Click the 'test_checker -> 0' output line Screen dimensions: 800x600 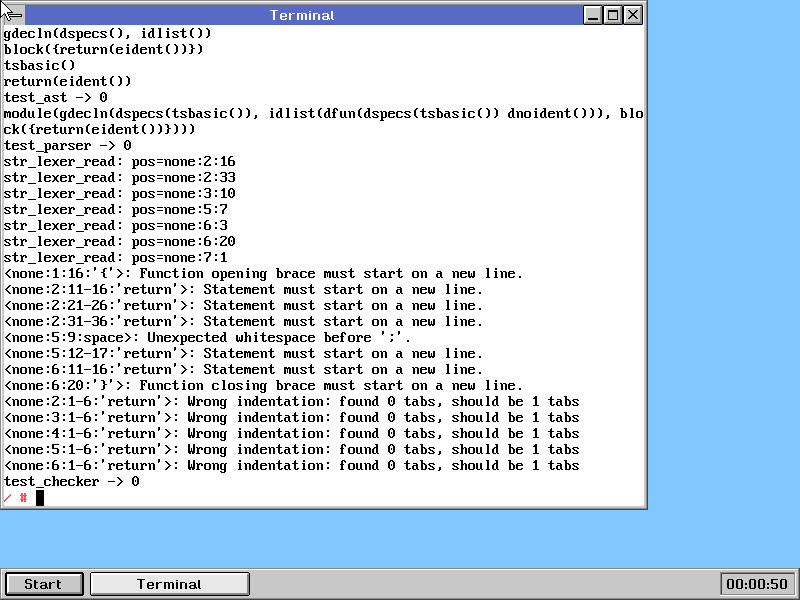71,481
